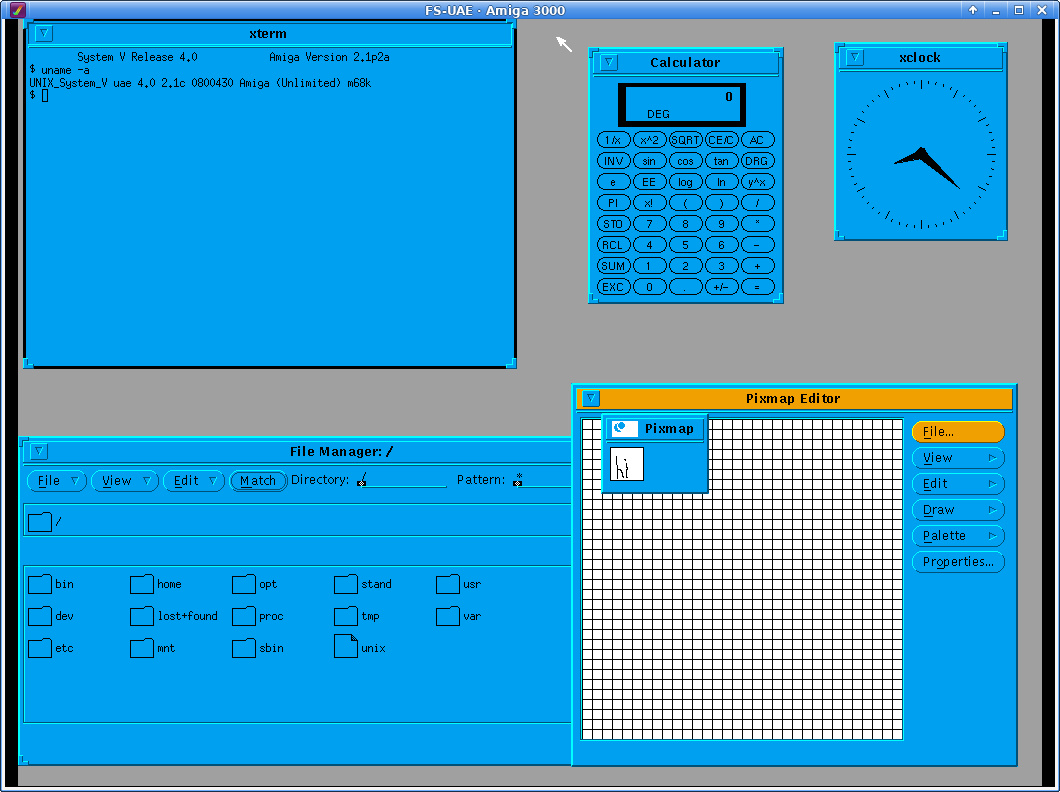The image size is (1060, 792).
Task: Click the tan key on Calculator
Action: (x=721, y=161)
